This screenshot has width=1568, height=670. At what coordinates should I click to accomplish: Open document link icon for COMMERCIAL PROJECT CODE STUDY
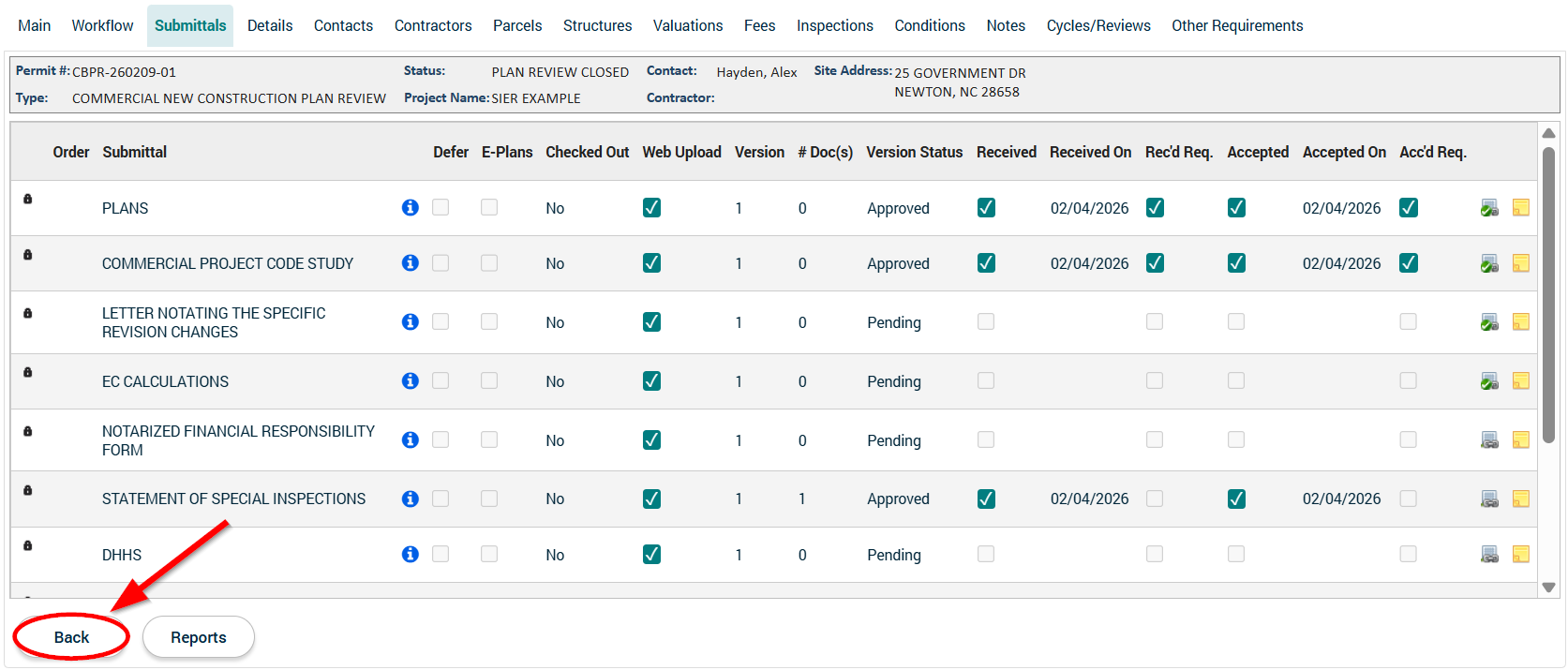1489,264
